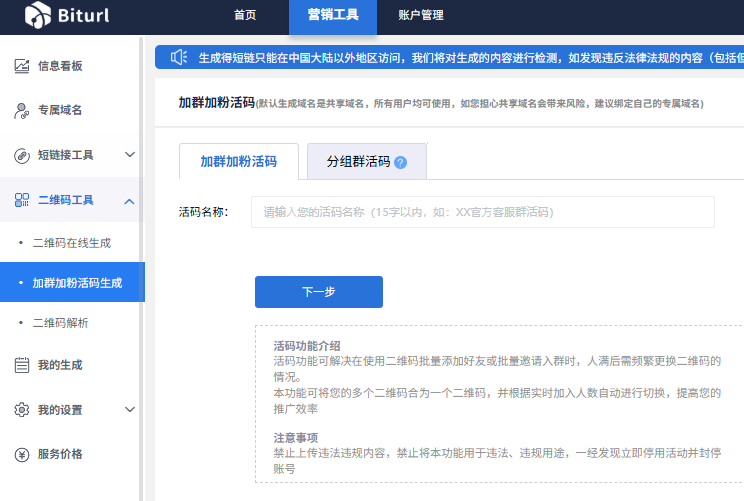The height and width of the screenshot is (501, 744).
Task: Click the 短链接工具 link icon
Action: pos(22,155)
